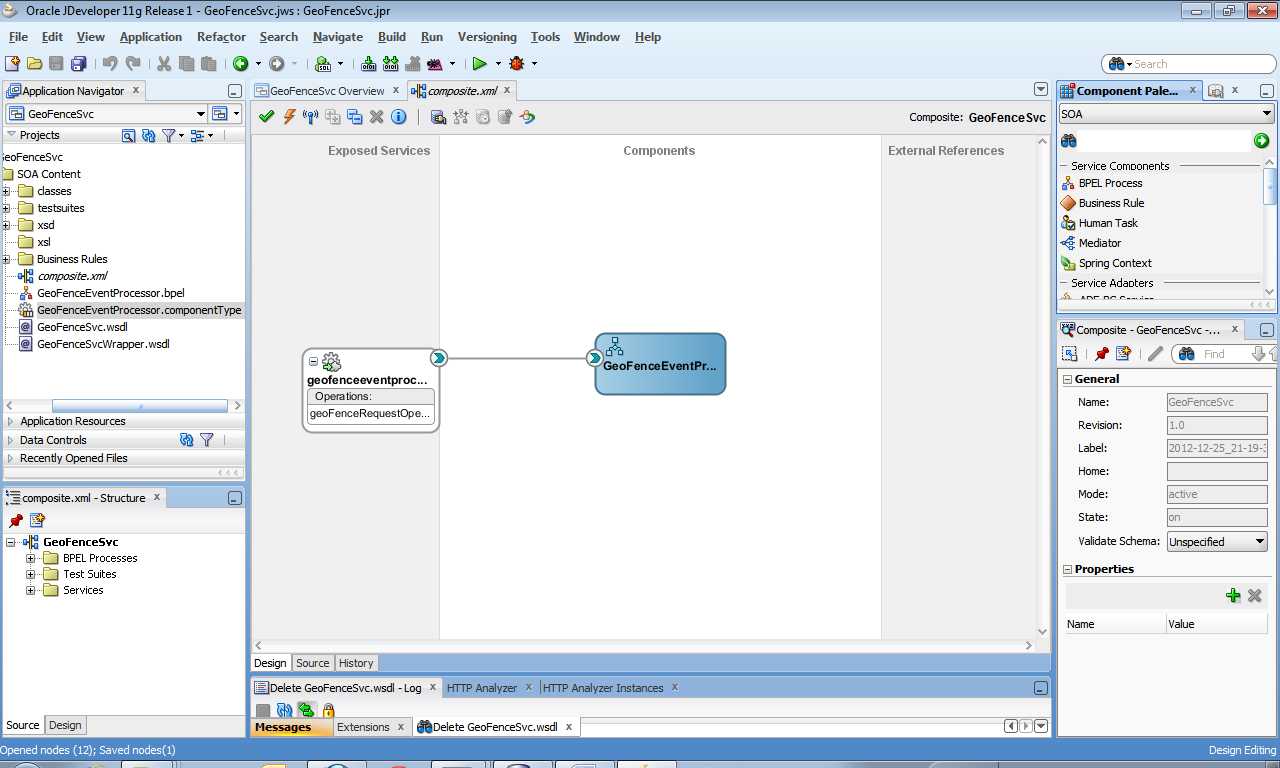Switch to the History editor tab
The height and width of the screenshot is (768, 1280).
(x=356, y=663)
